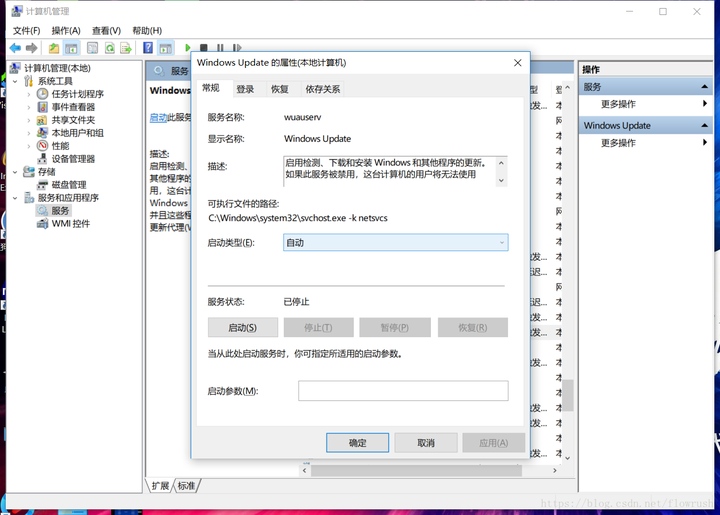The height and width of the screenshot is (515, 720).
Task: Select WMI 控件 in the tree
Action: (x=71, y=224)
